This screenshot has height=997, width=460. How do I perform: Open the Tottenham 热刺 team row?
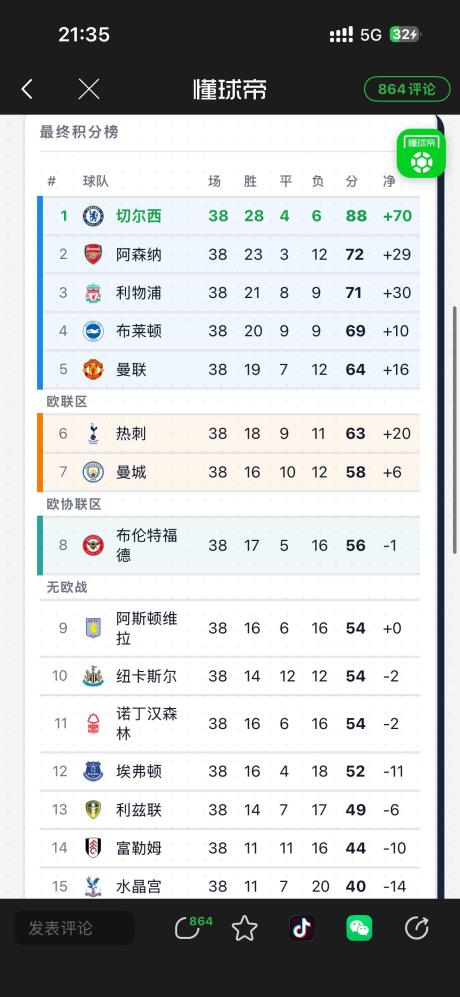pos(230,434)
